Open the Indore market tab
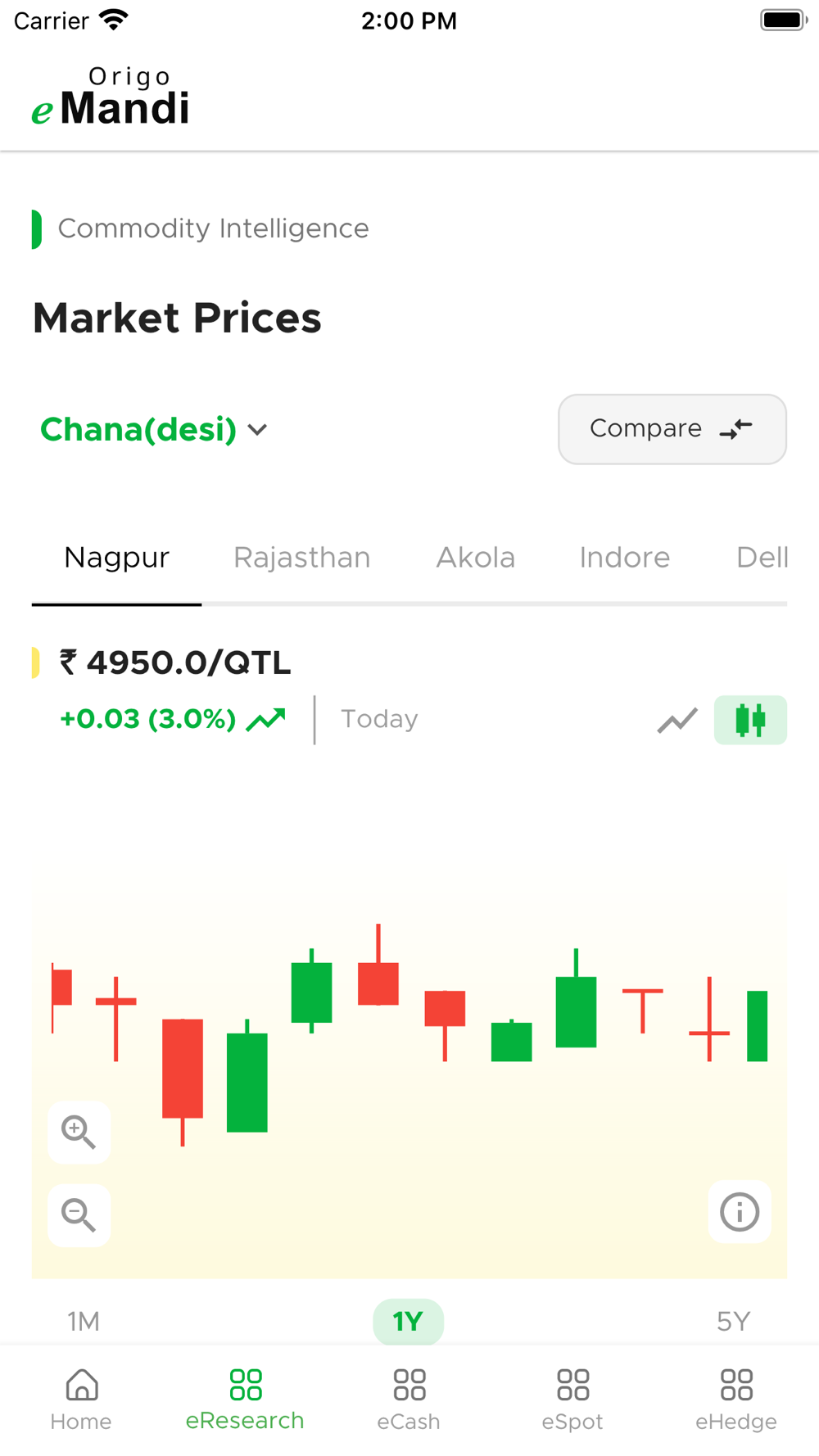 click(624, 558)
